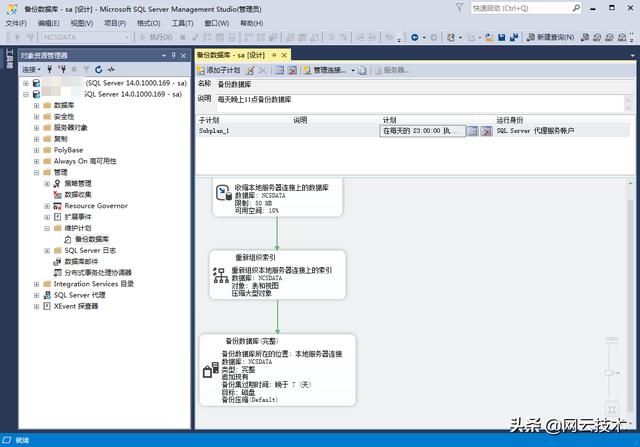
Task: Open subplan properties pencil icon
Action: pos(250,70)
